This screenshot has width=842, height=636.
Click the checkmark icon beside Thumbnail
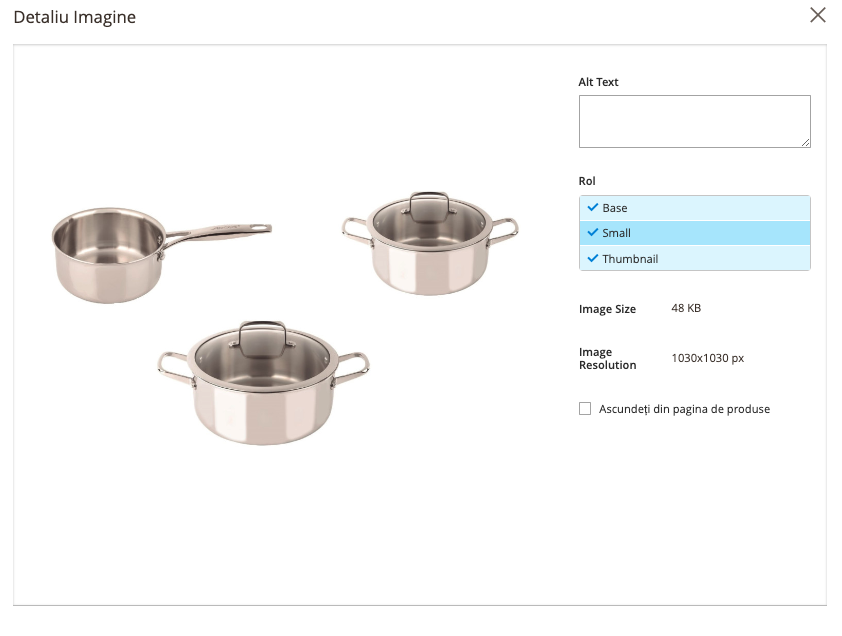592,258
